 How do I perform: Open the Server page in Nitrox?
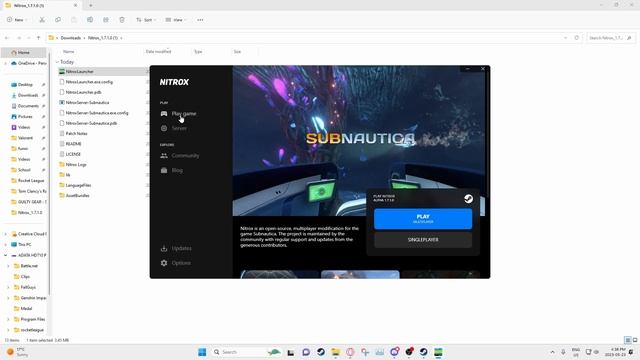[x=174, y=128]
